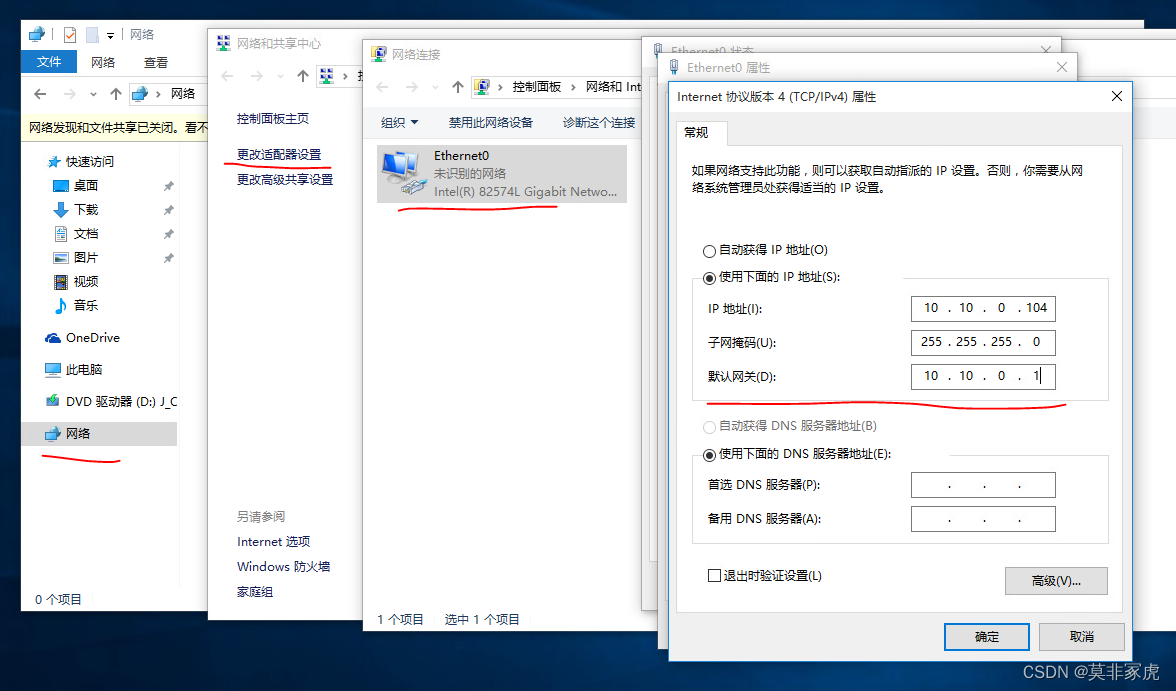This screenshot has width=1176, height=691.
Task: Close the IPv4 properties dialog
Action: pos(1116,96)
